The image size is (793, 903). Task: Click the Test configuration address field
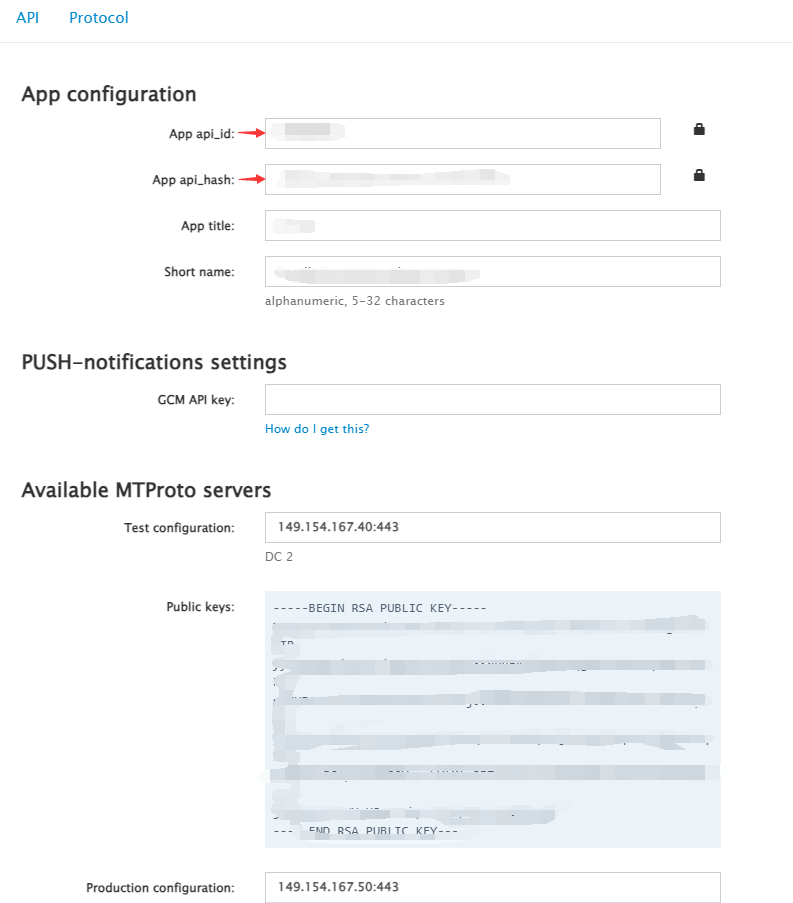point(492,527)
